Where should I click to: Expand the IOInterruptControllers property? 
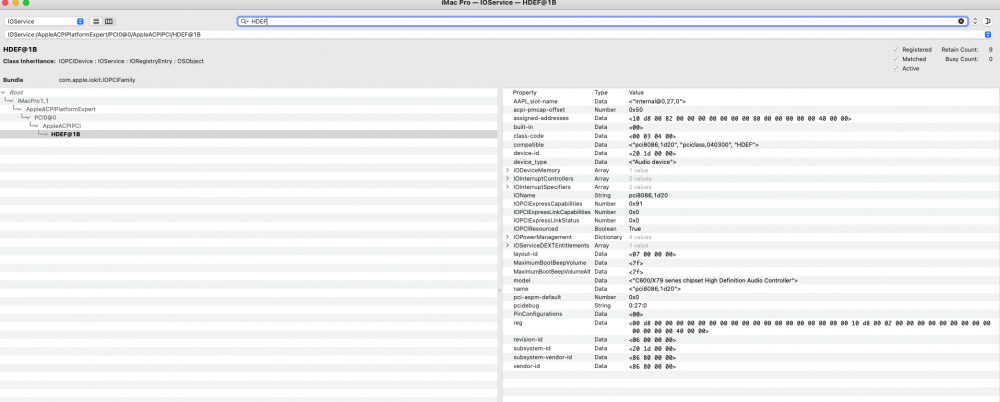coord(508,179)
